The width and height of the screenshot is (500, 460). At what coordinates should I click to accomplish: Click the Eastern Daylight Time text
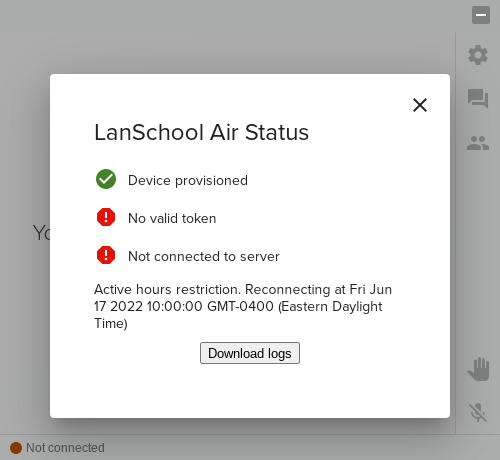pyautogui.click(x=238, y=315)
